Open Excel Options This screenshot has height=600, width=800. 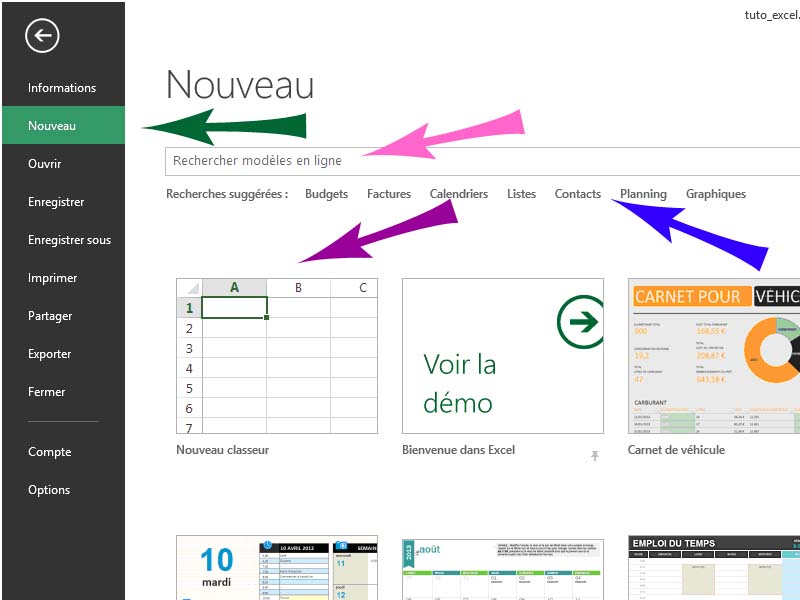(49, 490)
